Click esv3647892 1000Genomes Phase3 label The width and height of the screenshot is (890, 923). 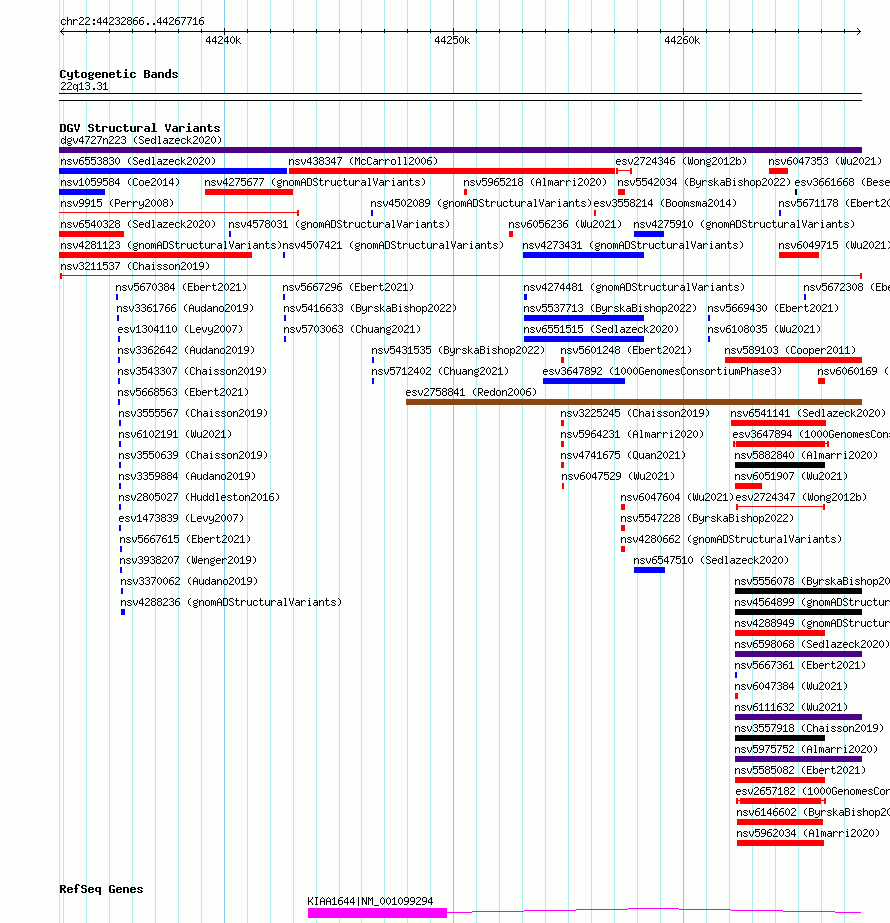click(x=662, y=371)
